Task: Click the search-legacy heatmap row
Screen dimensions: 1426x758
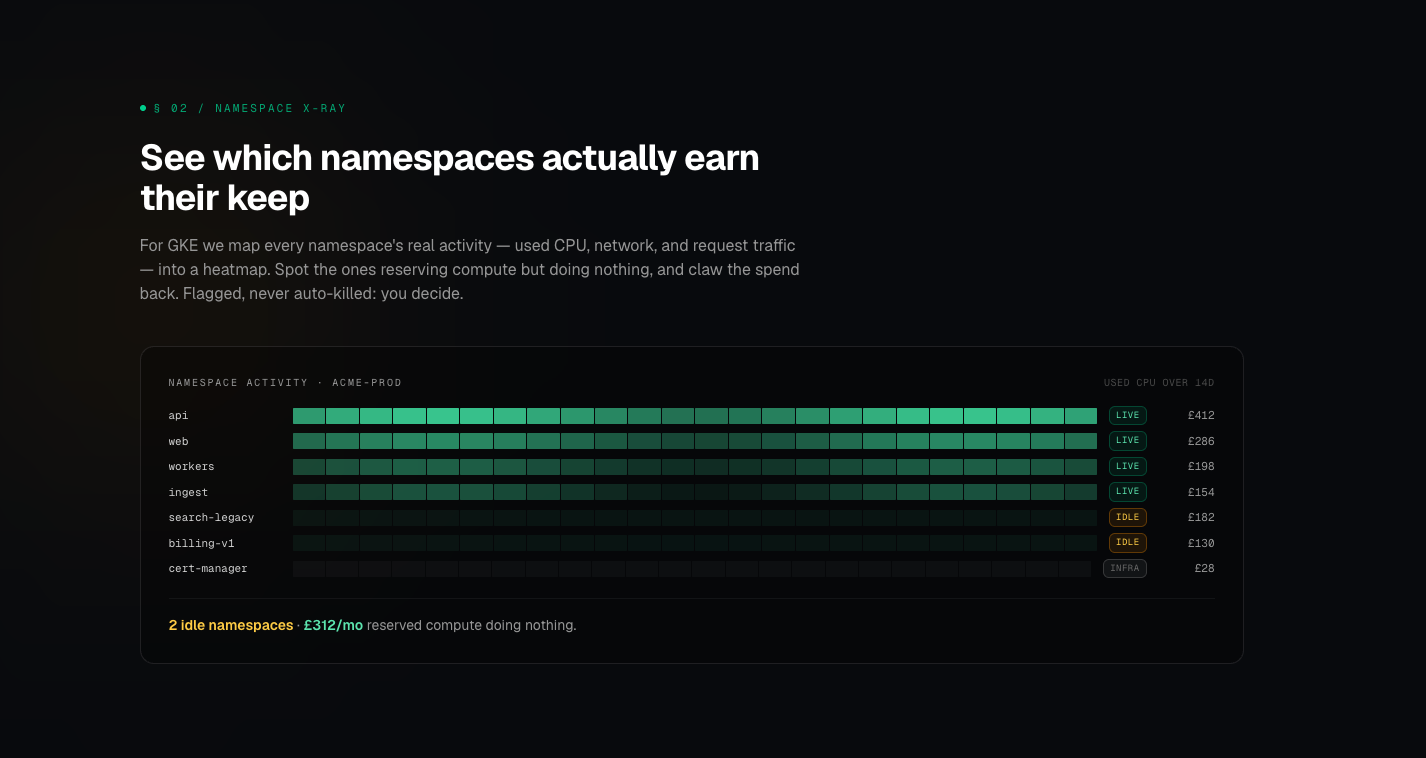Action: (695, 517)
